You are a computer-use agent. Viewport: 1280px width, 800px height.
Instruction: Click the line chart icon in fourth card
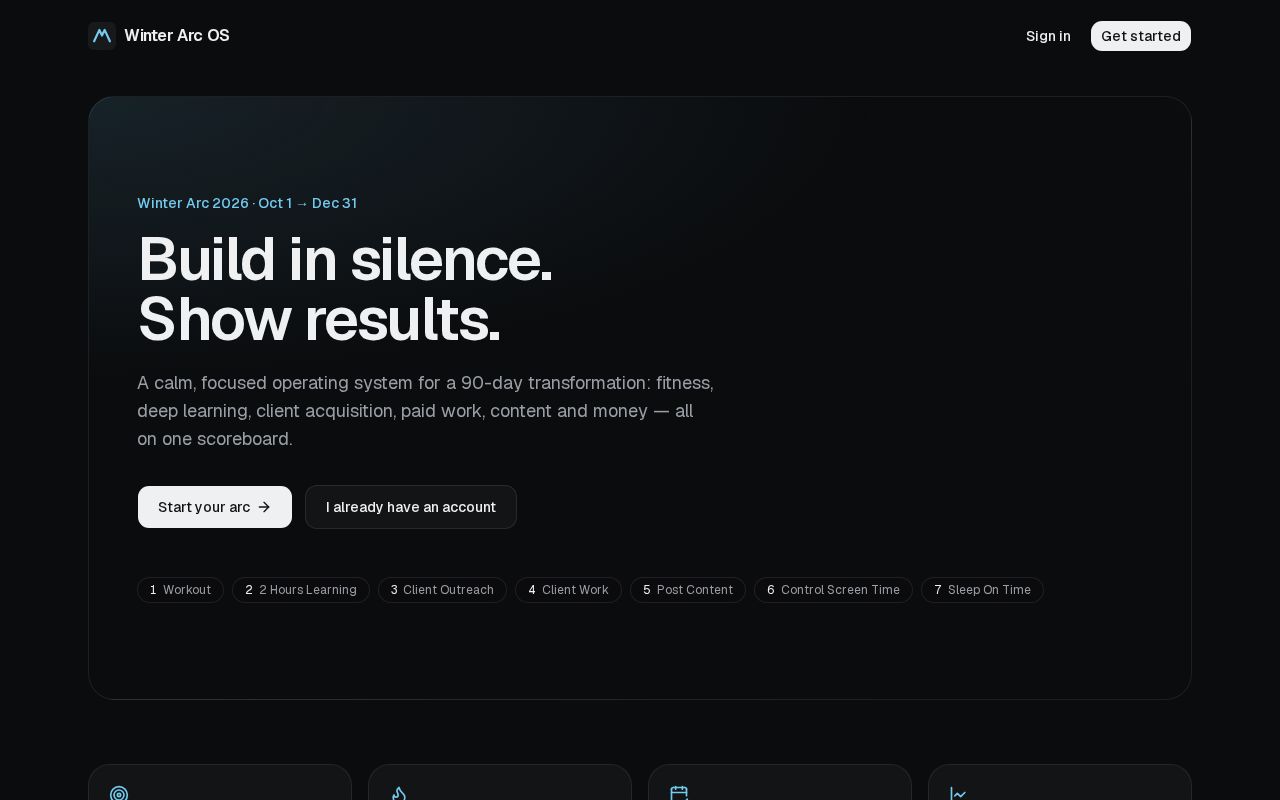959,794
